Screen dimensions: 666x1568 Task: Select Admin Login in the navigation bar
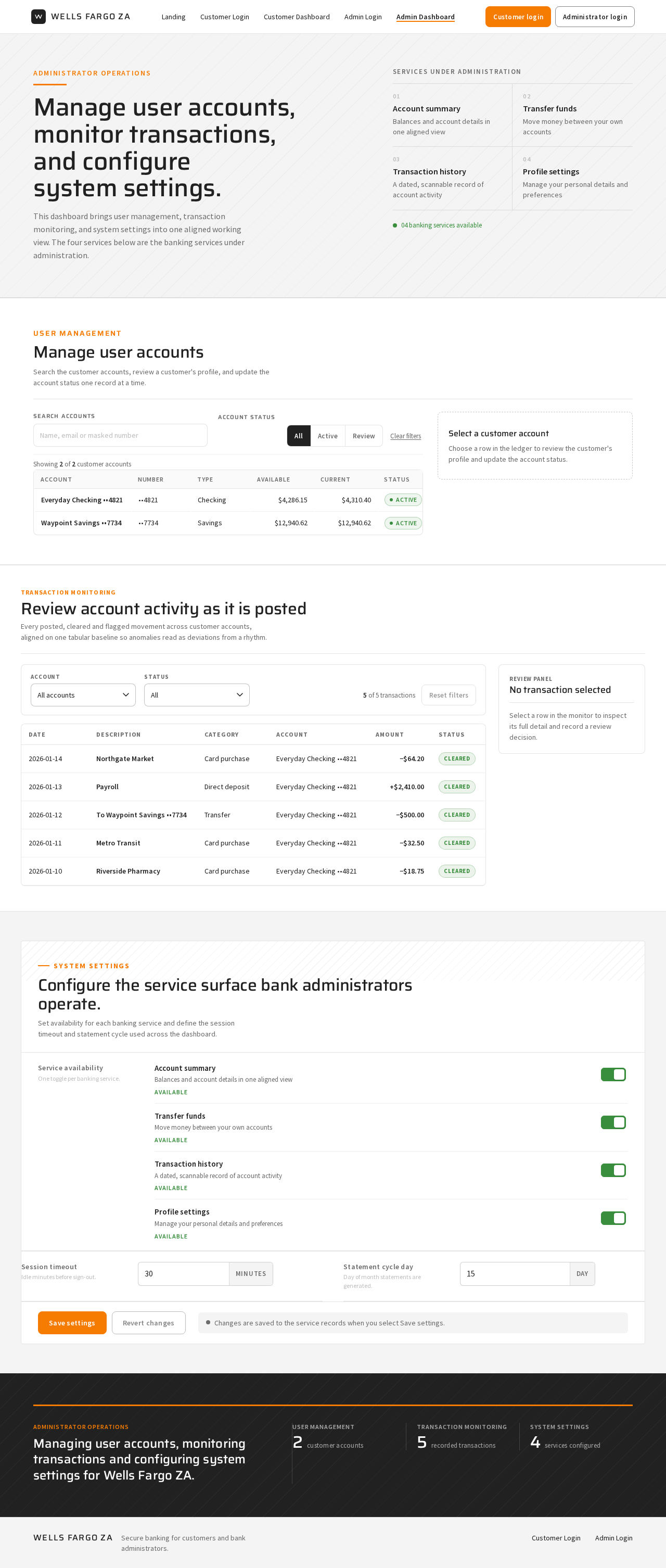coord(363,17)
